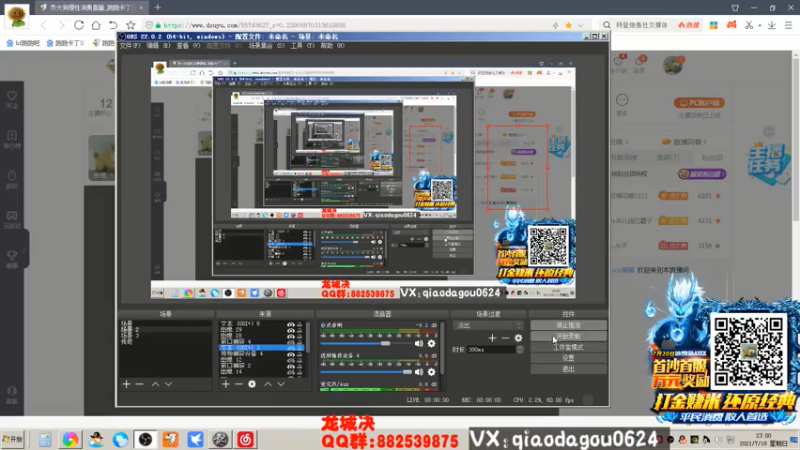Open new browser tab with plus
This screenshot has width=800, height=450.
tap(158, 7)
